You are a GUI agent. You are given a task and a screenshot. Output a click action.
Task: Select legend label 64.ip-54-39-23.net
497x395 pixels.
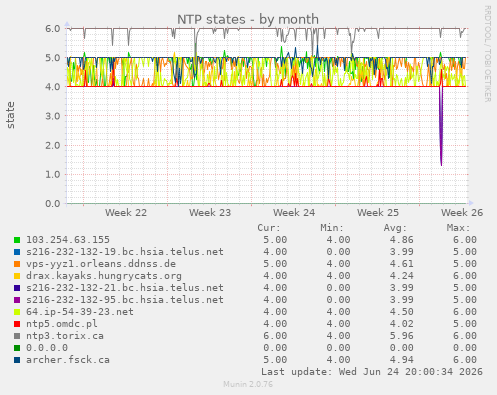pyautogui.click(x=80, y=312)
